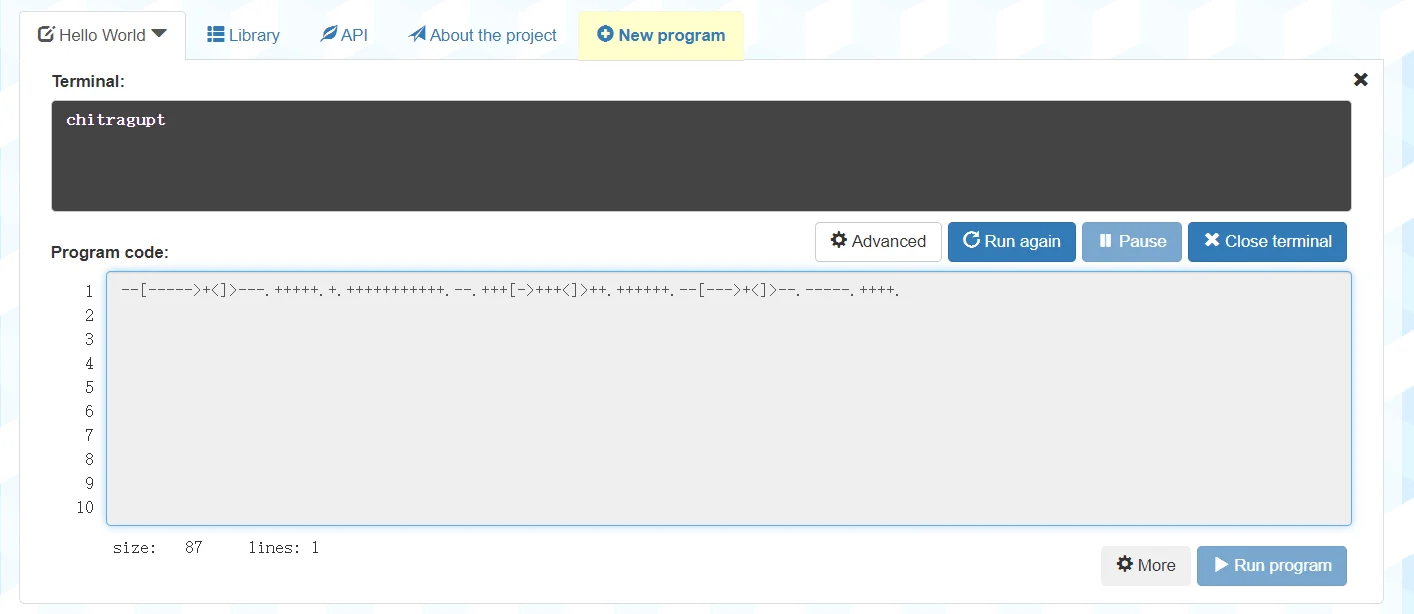This screenshot has height=614, width=1414.
Task: Click the leaf icon next to API
Action: coord(328,35)
